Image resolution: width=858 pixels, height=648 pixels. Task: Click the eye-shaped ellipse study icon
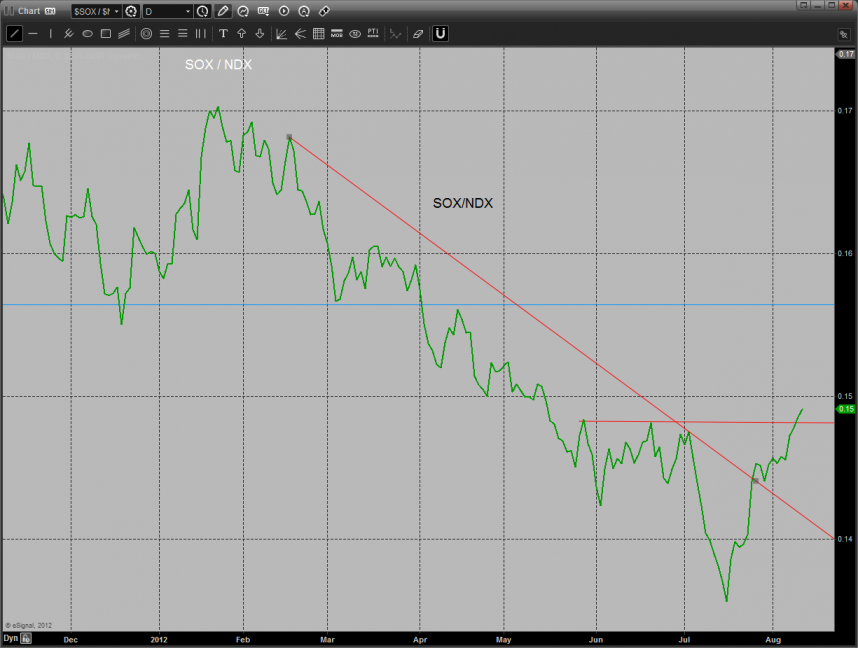(x=355, y=34)
